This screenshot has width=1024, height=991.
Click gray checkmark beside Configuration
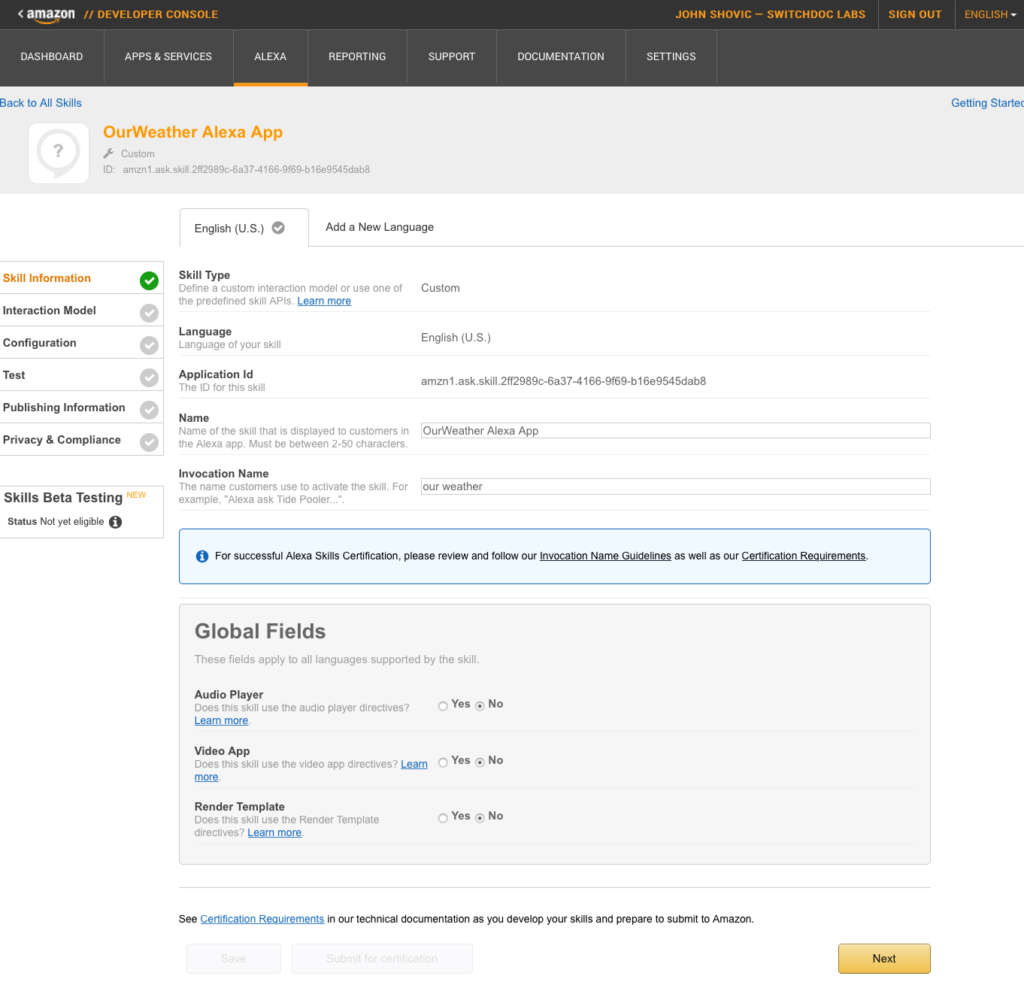pos(149,345)
